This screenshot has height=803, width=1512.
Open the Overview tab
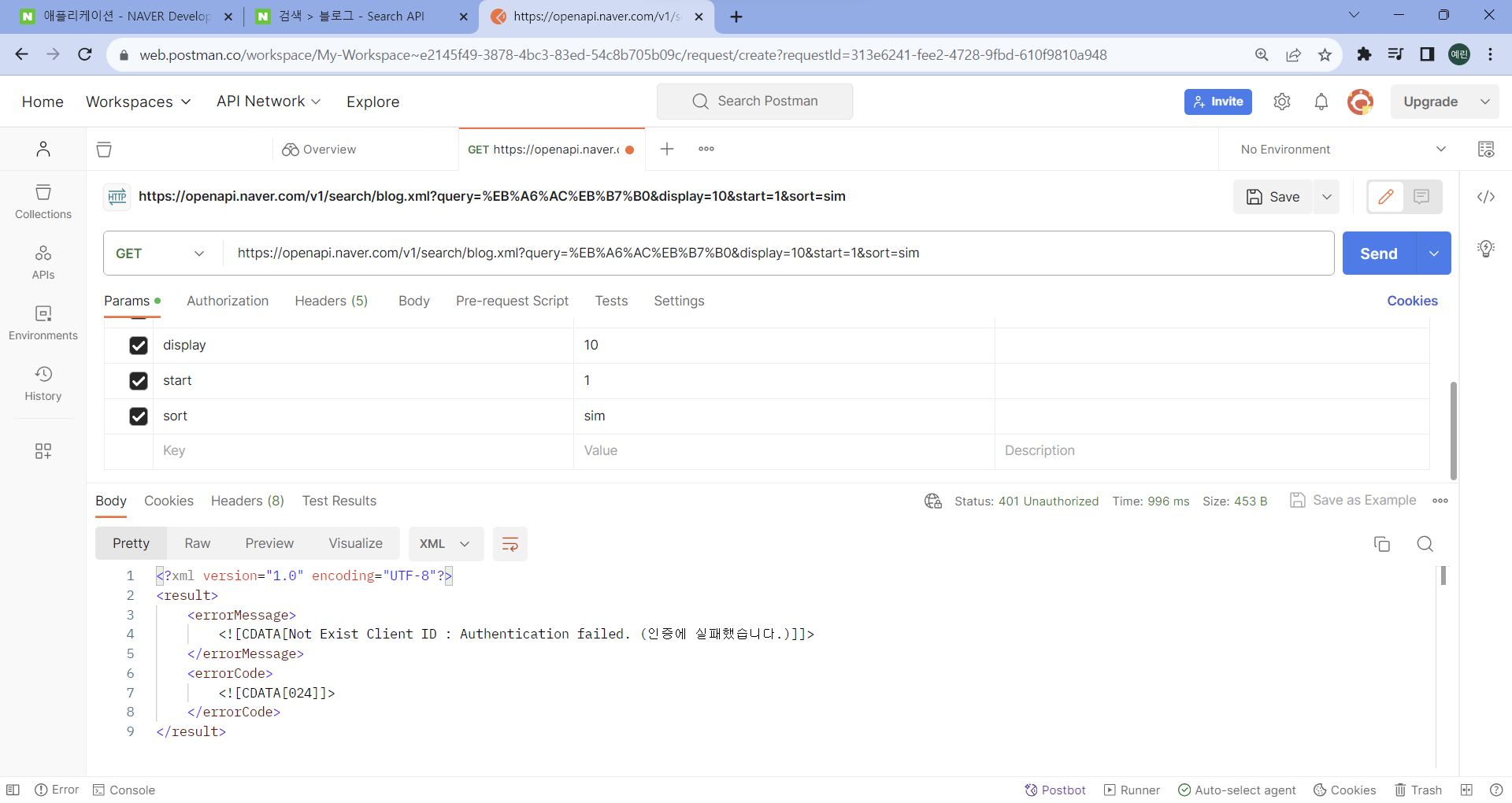[x=319, y=150]
